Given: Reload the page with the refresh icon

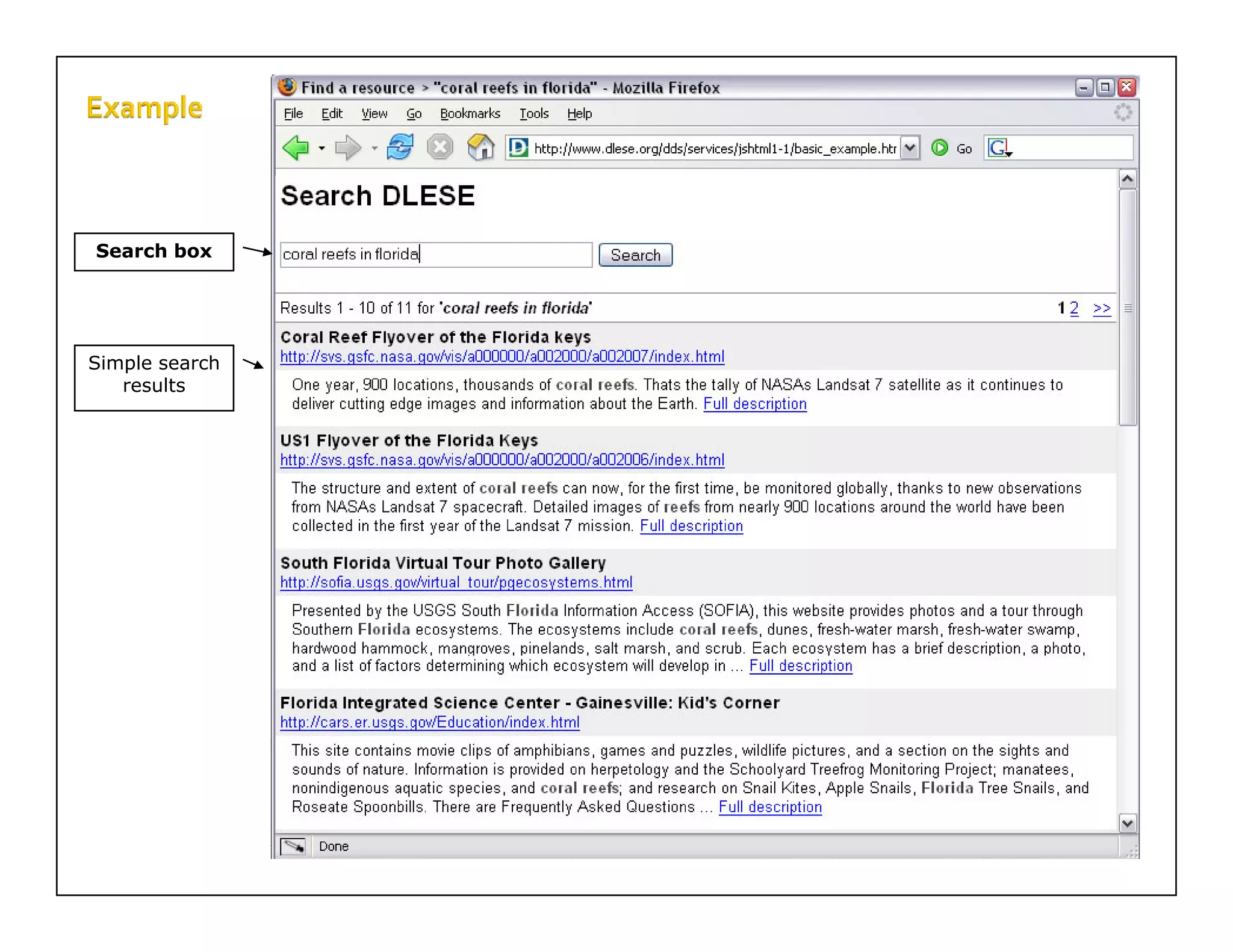Looking at the screenshot, I should tap(400, 147).
